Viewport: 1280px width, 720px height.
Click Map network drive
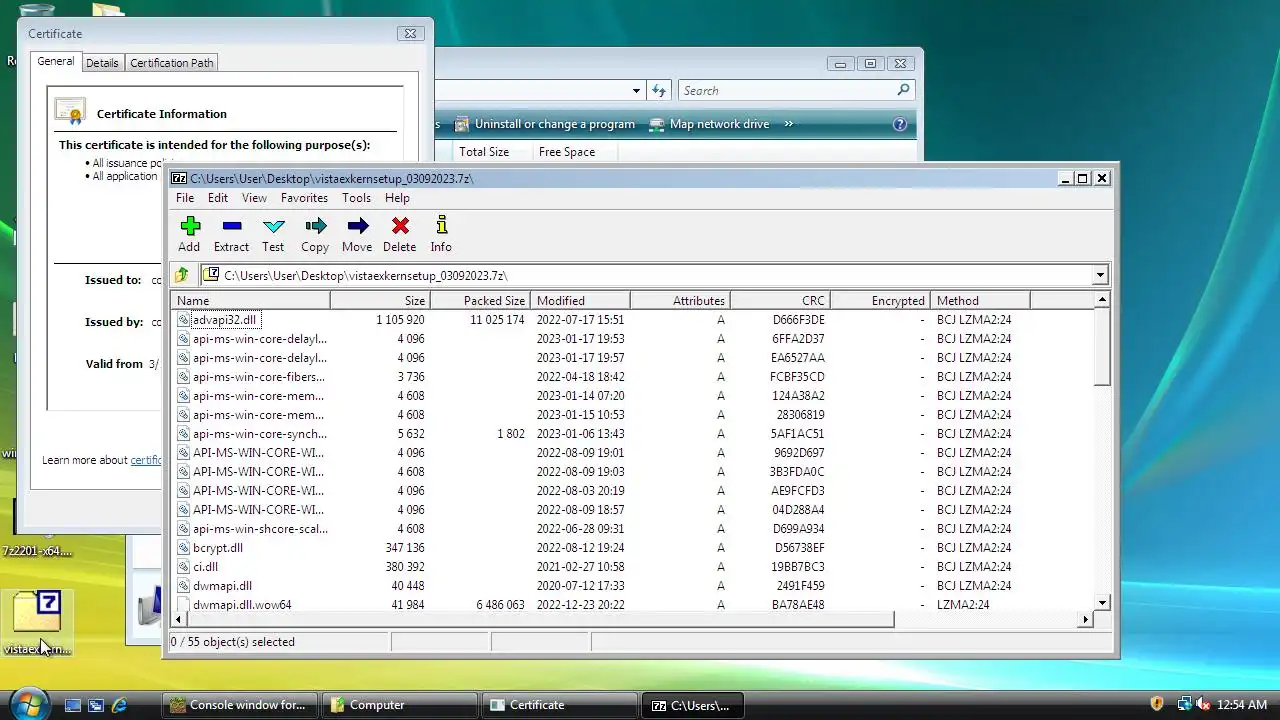(710, 124)
